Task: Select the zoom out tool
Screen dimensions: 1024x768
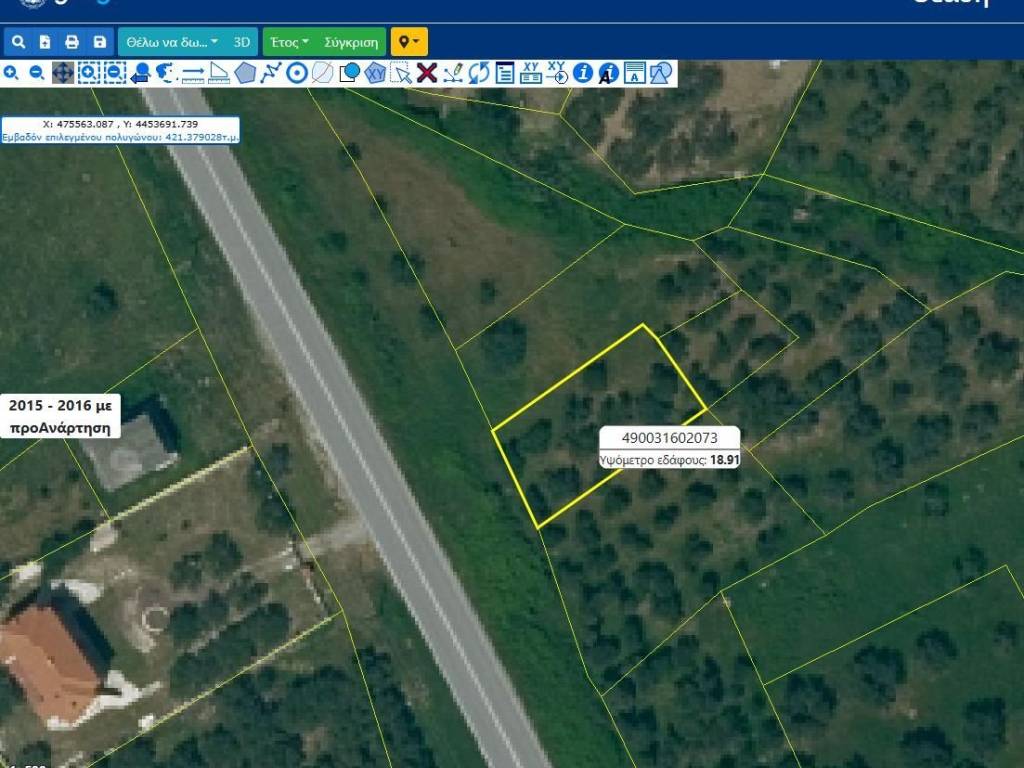Action: coord(37,73)
